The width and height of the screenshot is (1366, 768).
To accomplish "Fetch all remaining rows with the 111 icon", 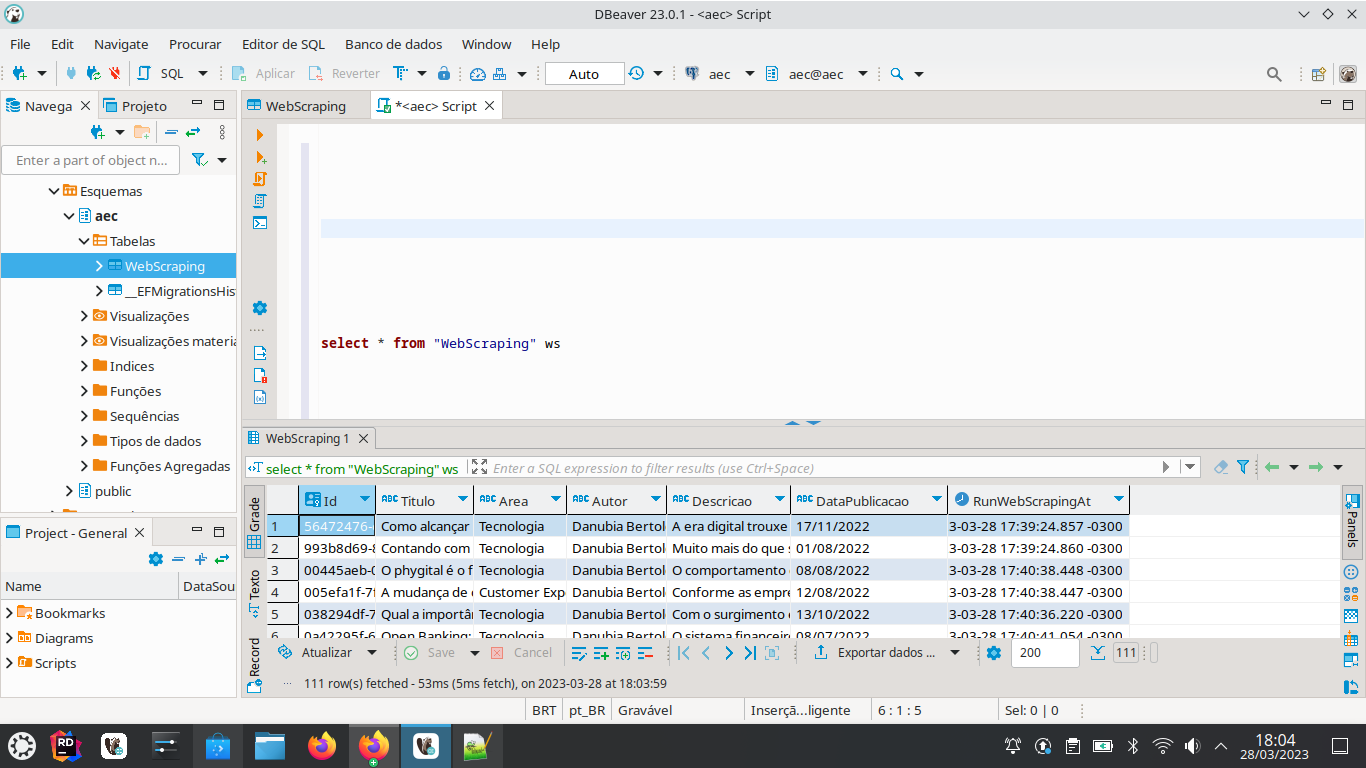I will [x=1126, y=652].
